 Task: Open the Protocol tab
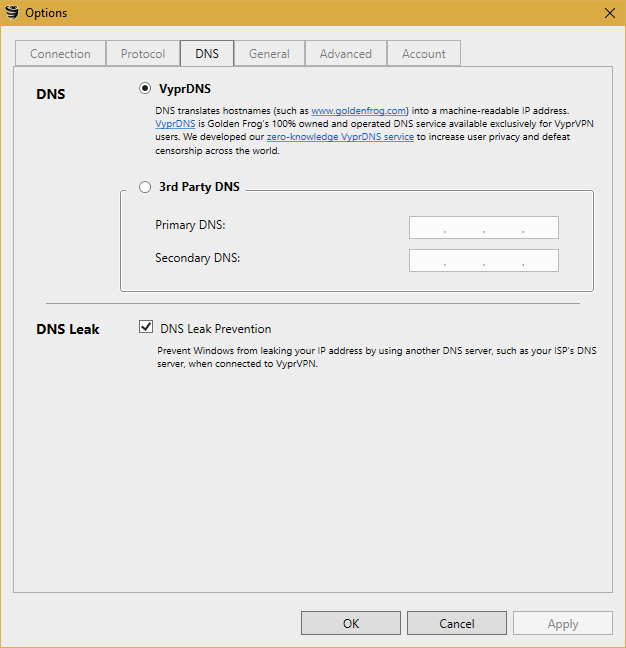[x=143, y=53]
